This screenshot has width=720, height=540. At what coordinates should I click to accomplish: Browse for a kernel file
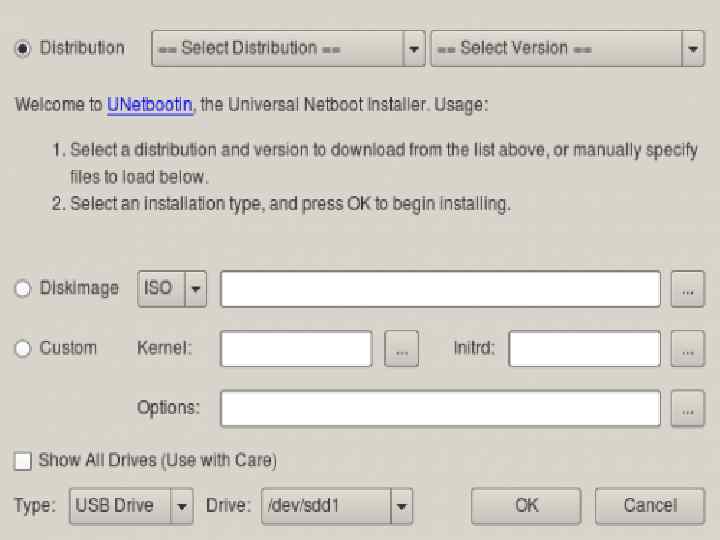(401, 349)
